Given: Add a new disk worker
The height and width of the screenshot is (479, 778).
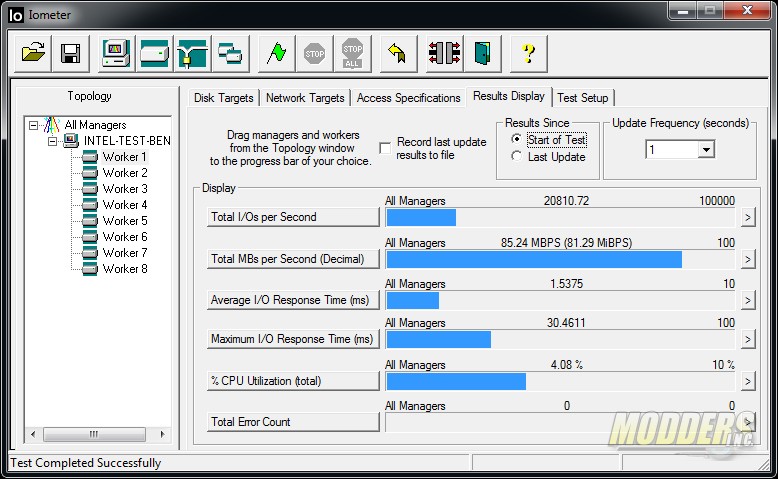Looking at the screenshot, I should [x=154, y=53].
